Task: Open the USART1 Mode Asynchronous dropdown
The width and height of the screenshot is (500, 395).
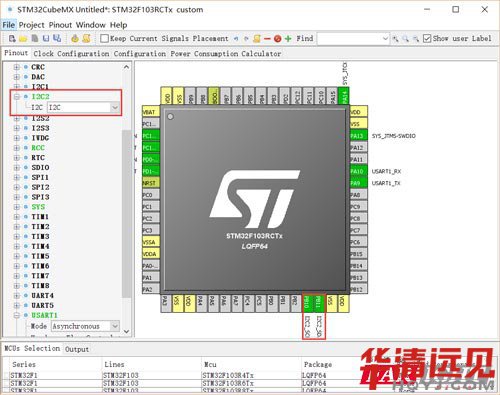Action: click(85, 326)
